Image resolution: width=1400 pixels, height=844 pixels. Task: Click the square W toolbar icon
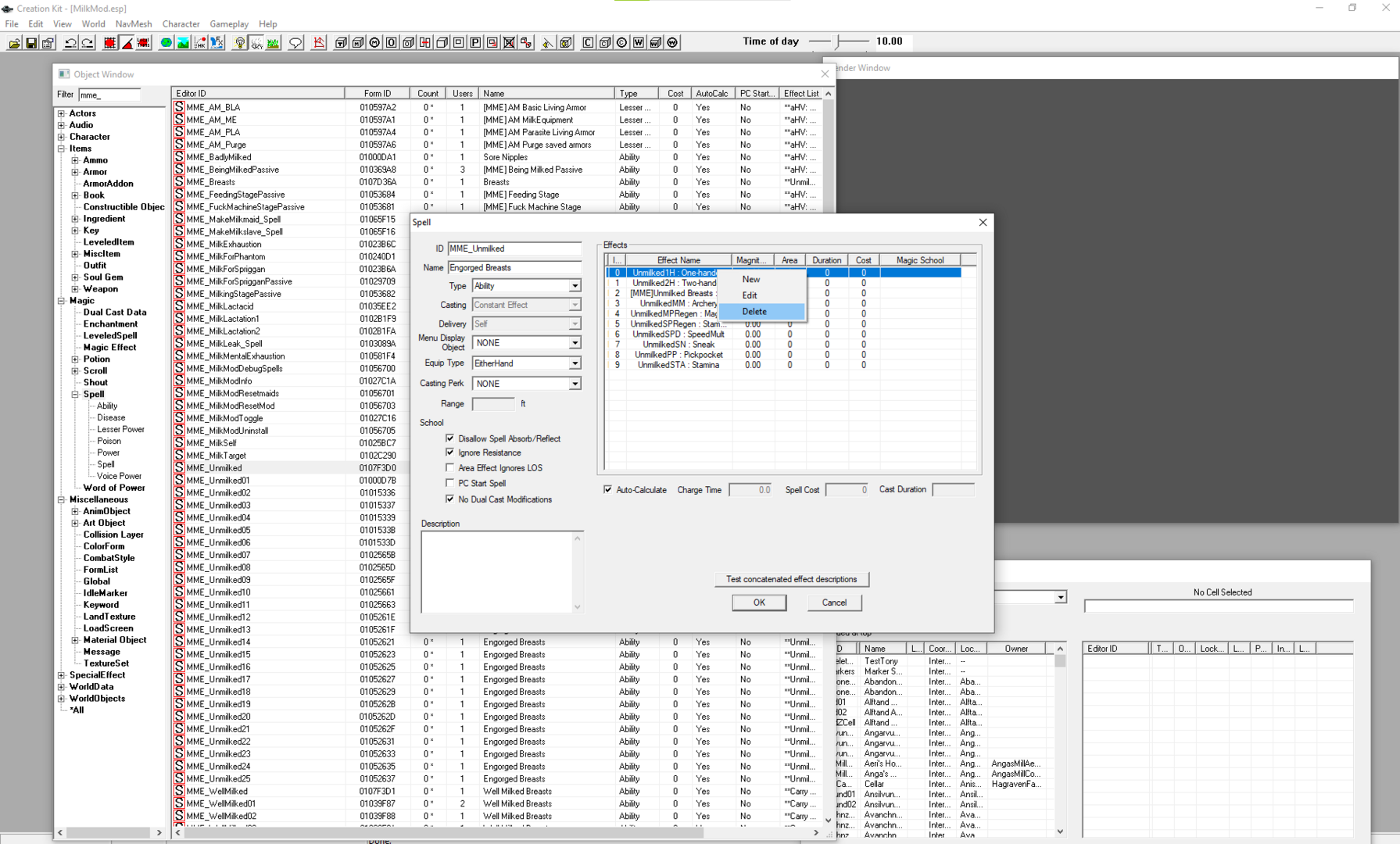639,43
